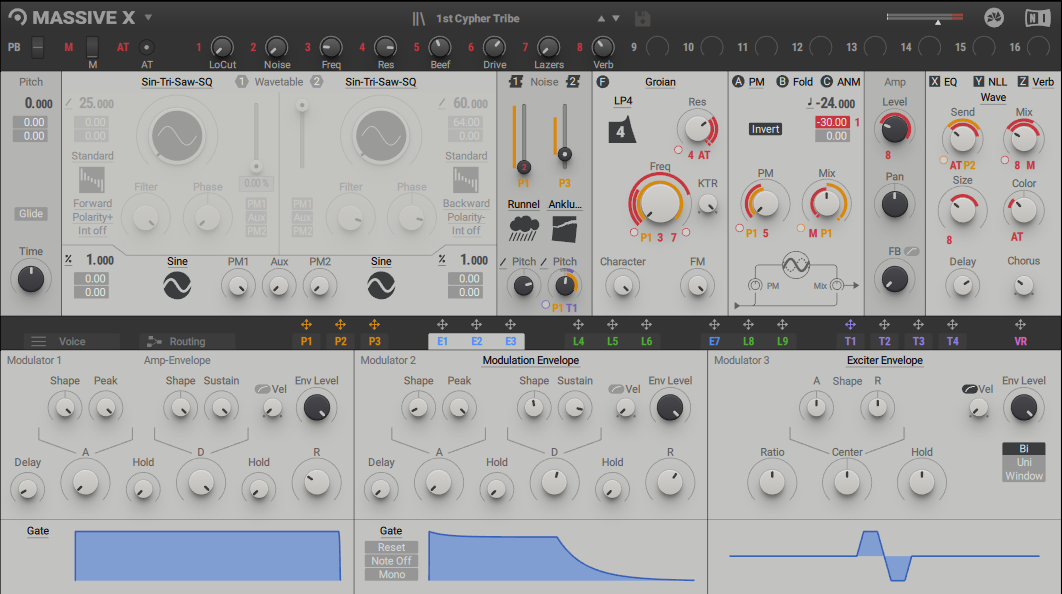Image resolution: width=1062 pixels, height=594 pixels.
Task: Select the L5 modulator tab
Action: [x=612, y=341]
